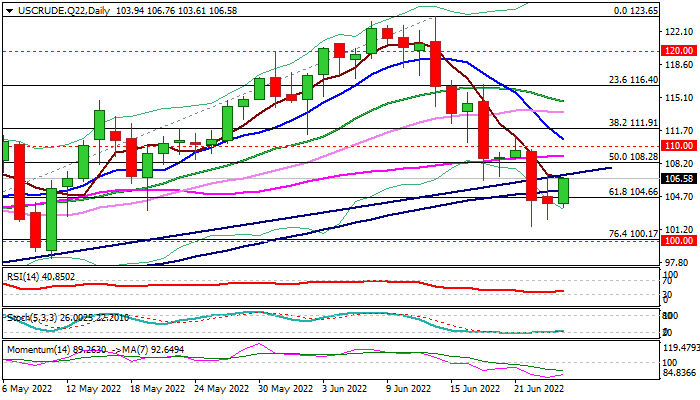700x400 pixels.
Task: Click the last green candle on the right
Action: point(564,190)
